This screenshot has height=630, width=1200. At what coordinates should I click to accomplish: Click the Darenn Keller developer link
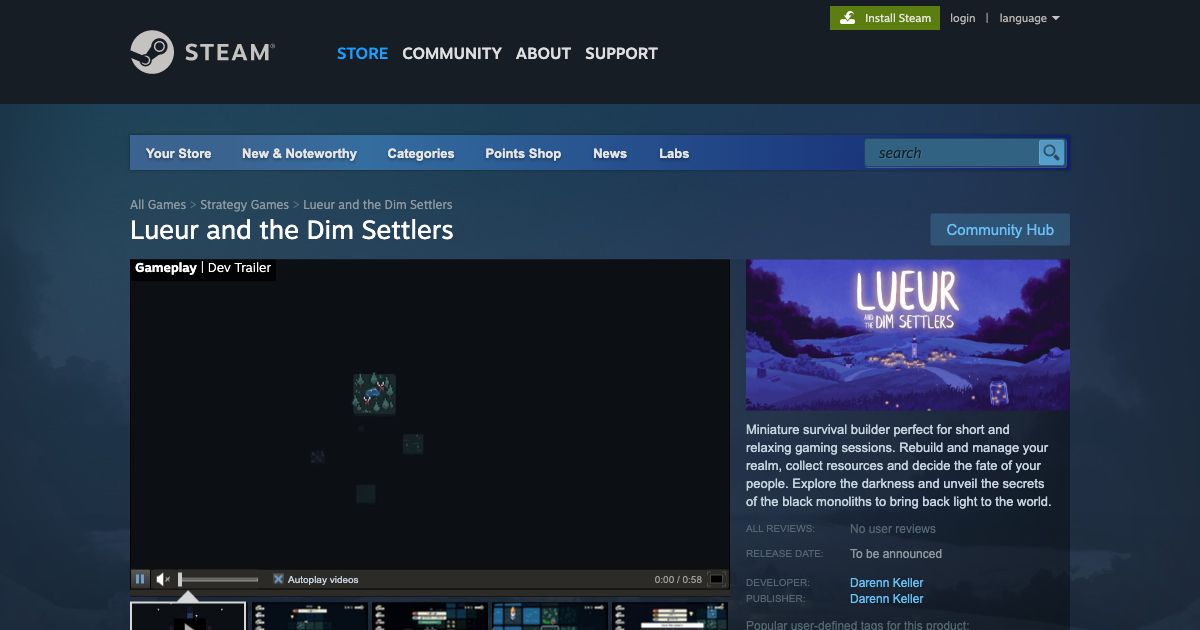886,582
